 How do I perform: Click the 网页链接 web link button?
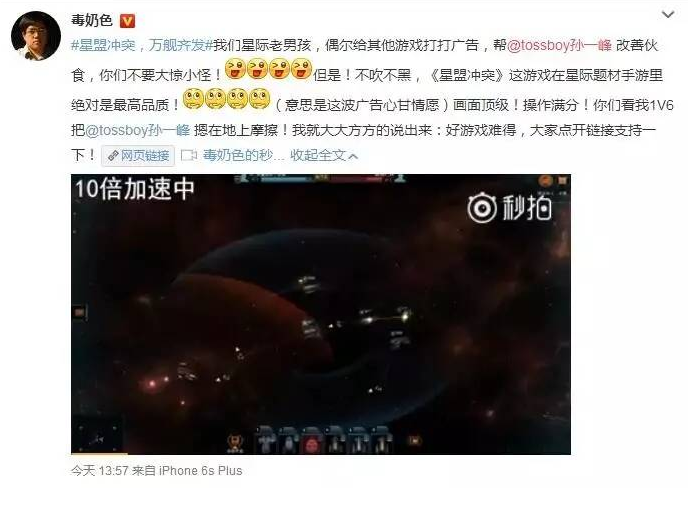(x=138, y=155)
